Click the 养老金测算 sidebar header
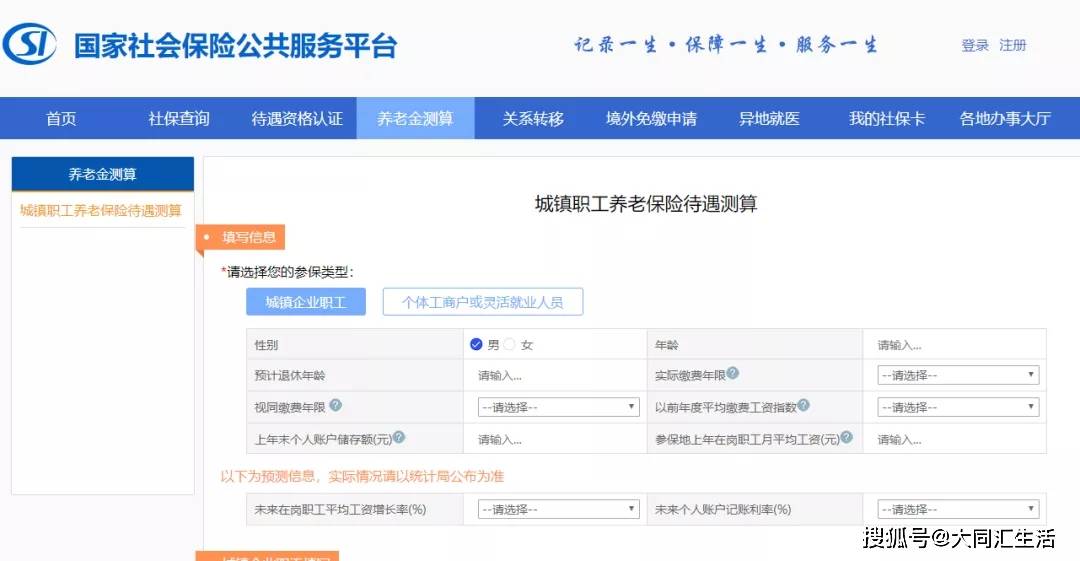 [103, 174]
